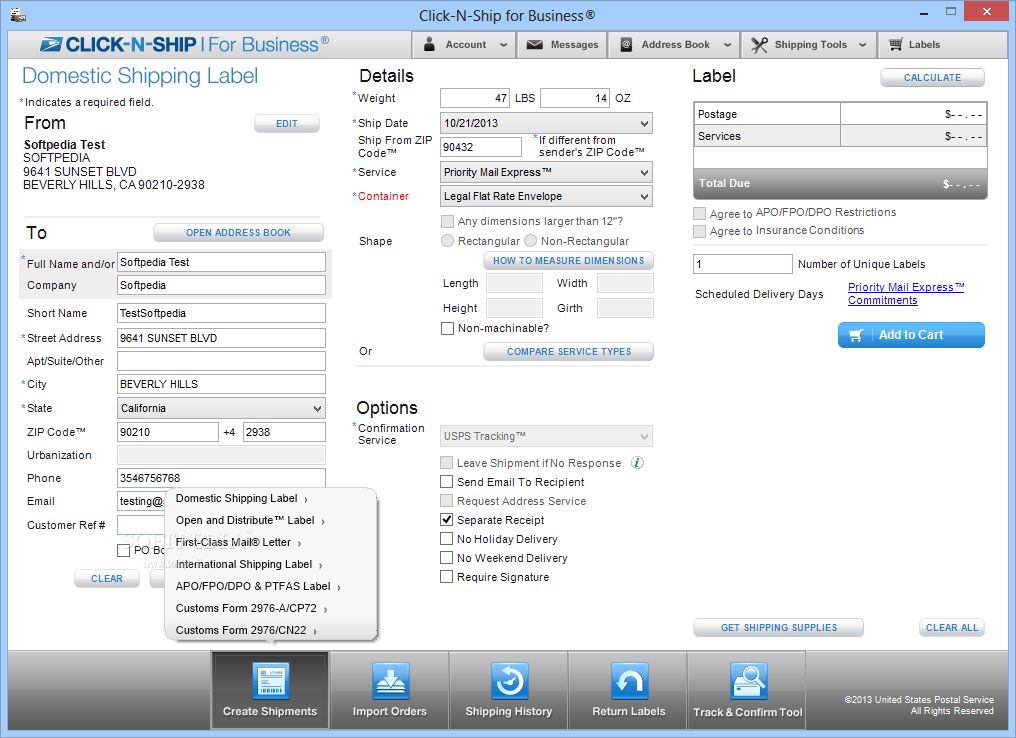Click GET SHIPPING SUPPLIES button

tap(779, 628)
